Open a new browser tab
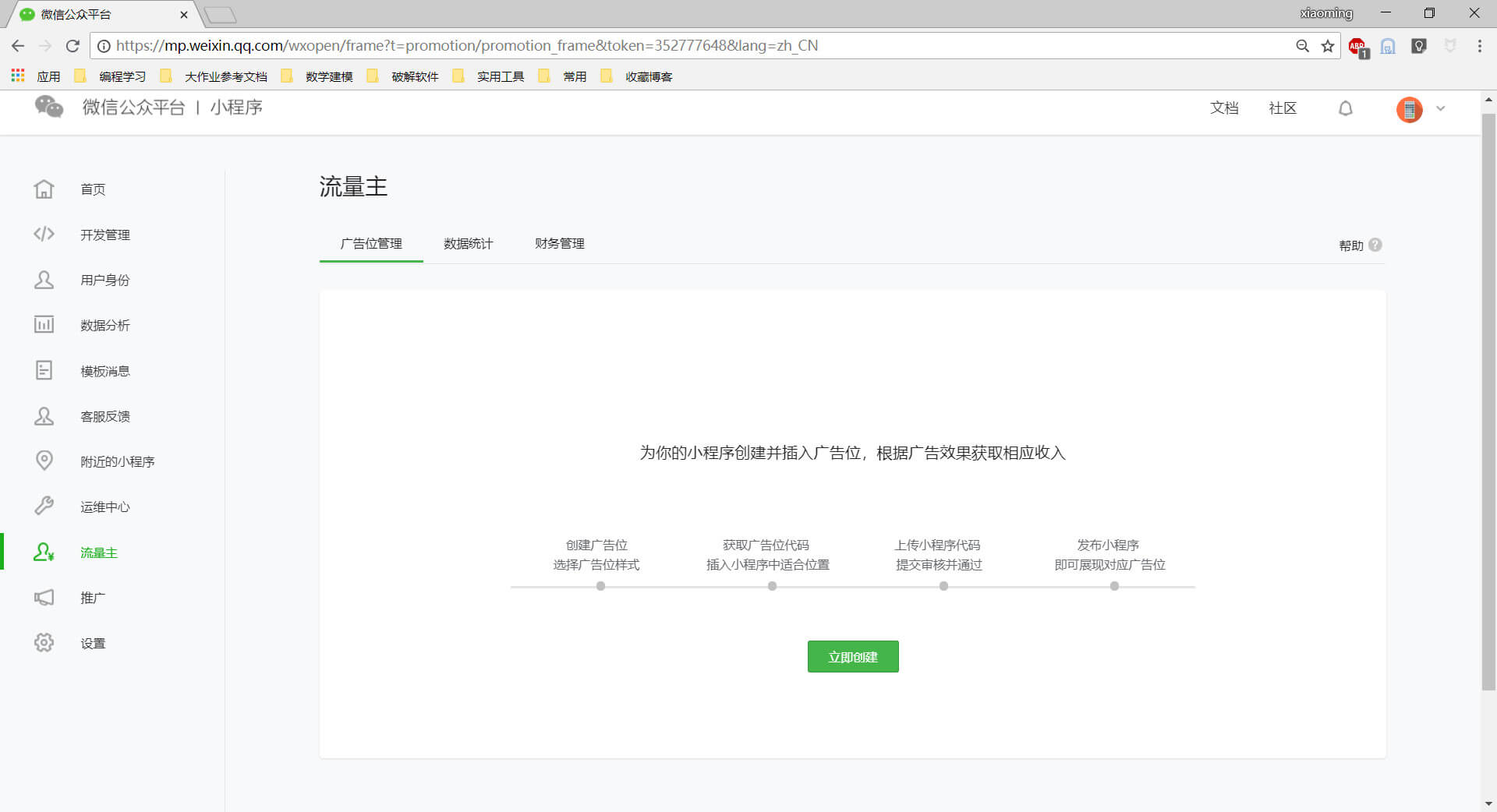Screen dimensions: 1497x812 click(x=221, y=15)
